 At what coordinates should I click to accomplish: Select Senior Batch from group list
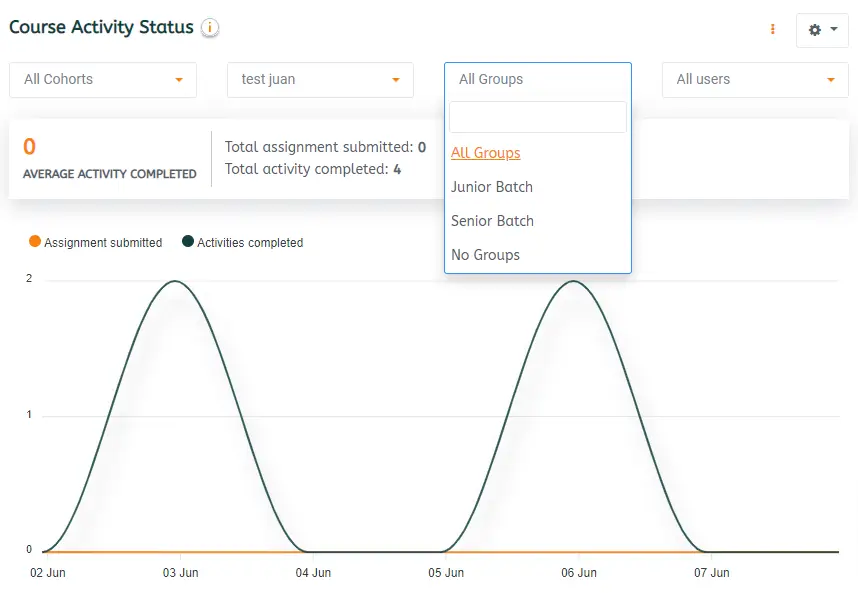click(492, 221)
